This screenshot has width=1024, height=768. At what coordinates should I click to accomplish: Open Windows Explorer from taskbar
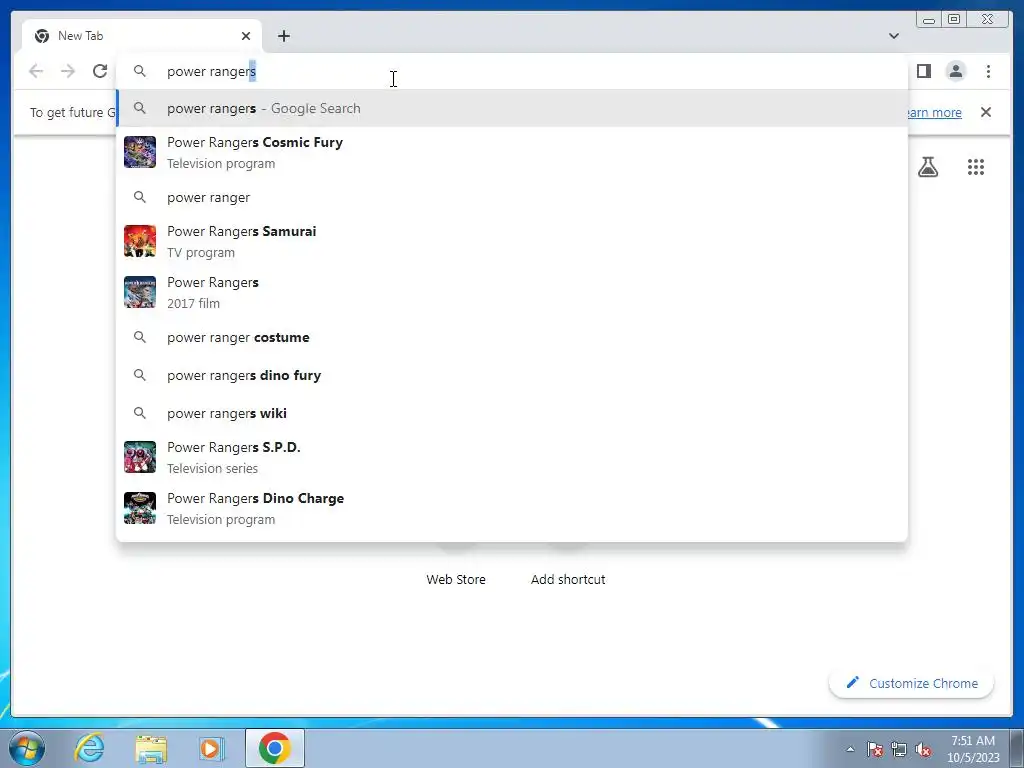(151, 748)
